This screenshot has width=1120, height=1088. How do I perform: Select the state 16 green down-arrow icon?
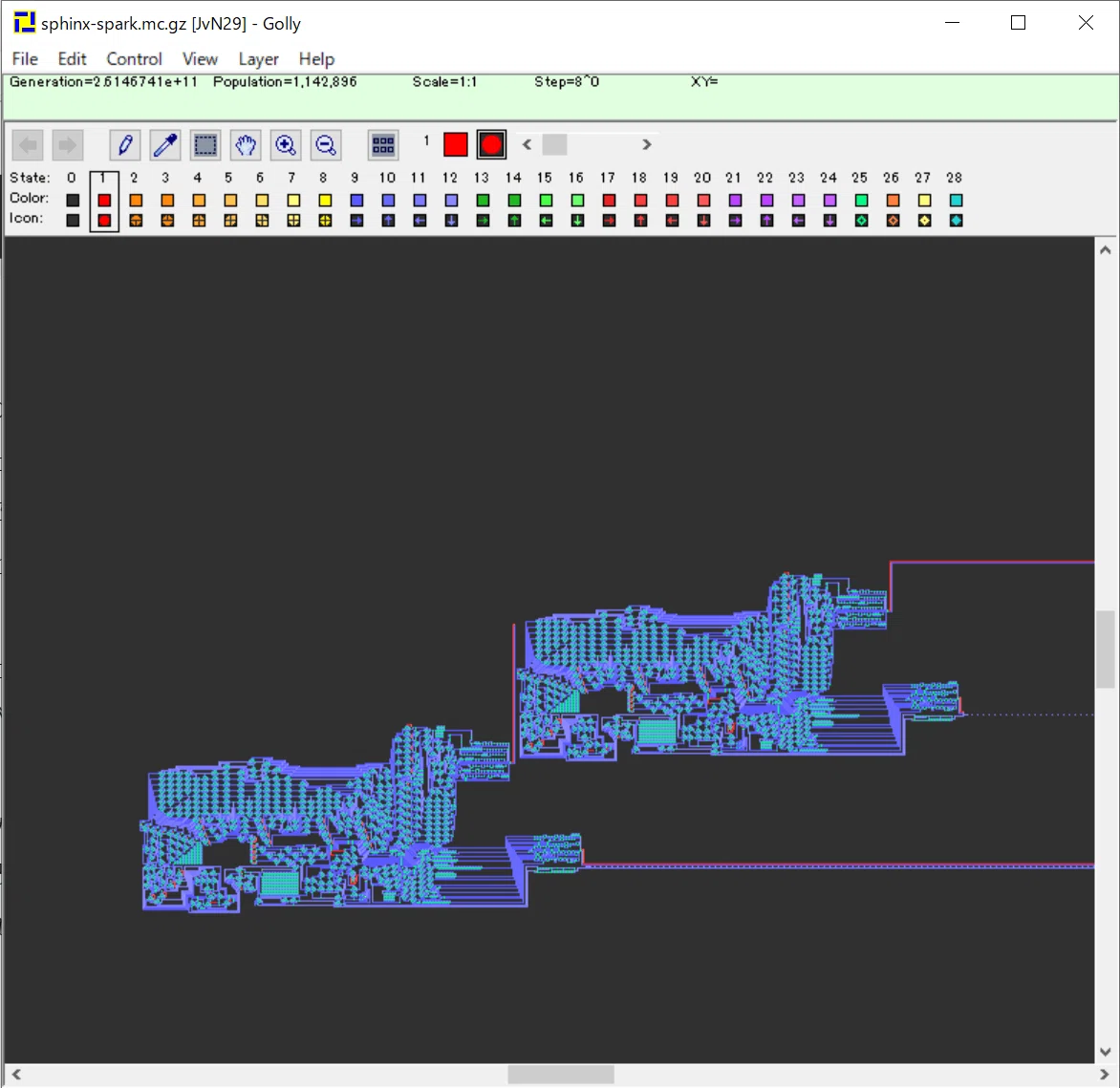(577, 221)
